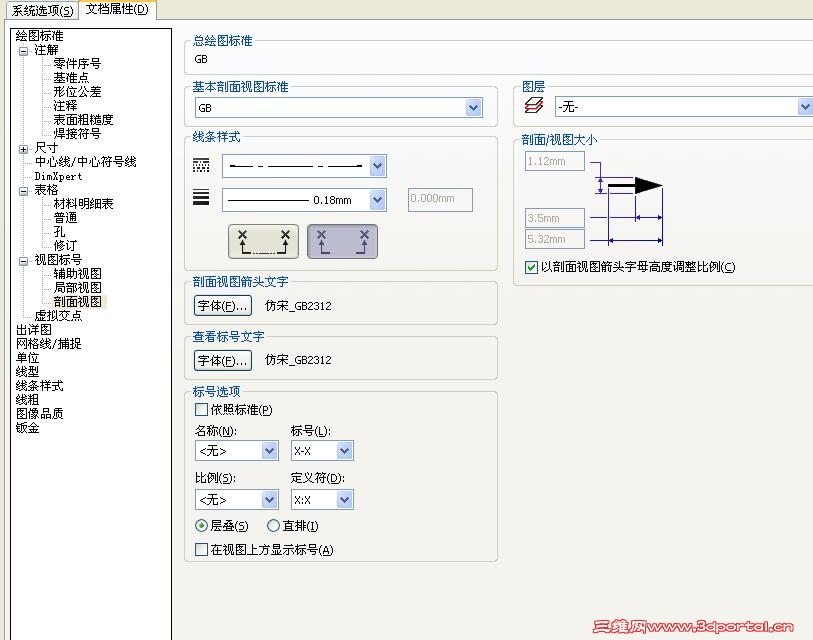Open 线条样式 settings in tree
The image size is (813, 640).
pos(39,386)
